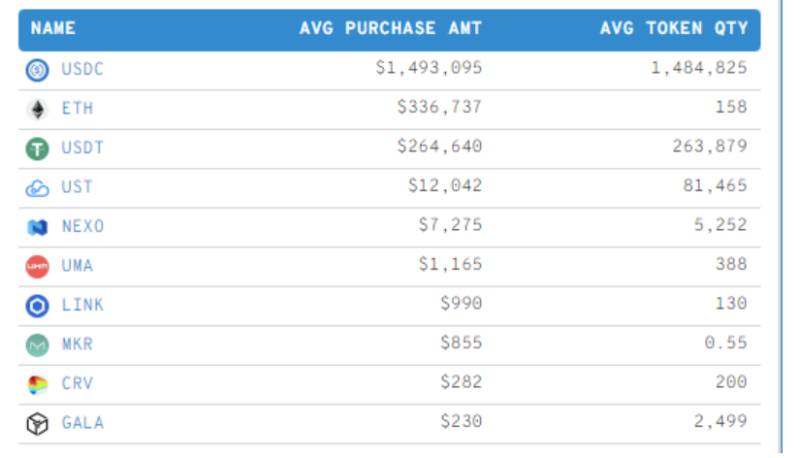The image size is (800, 458).
Task: Click the USDC coin icon
Action: coord(37,70)
